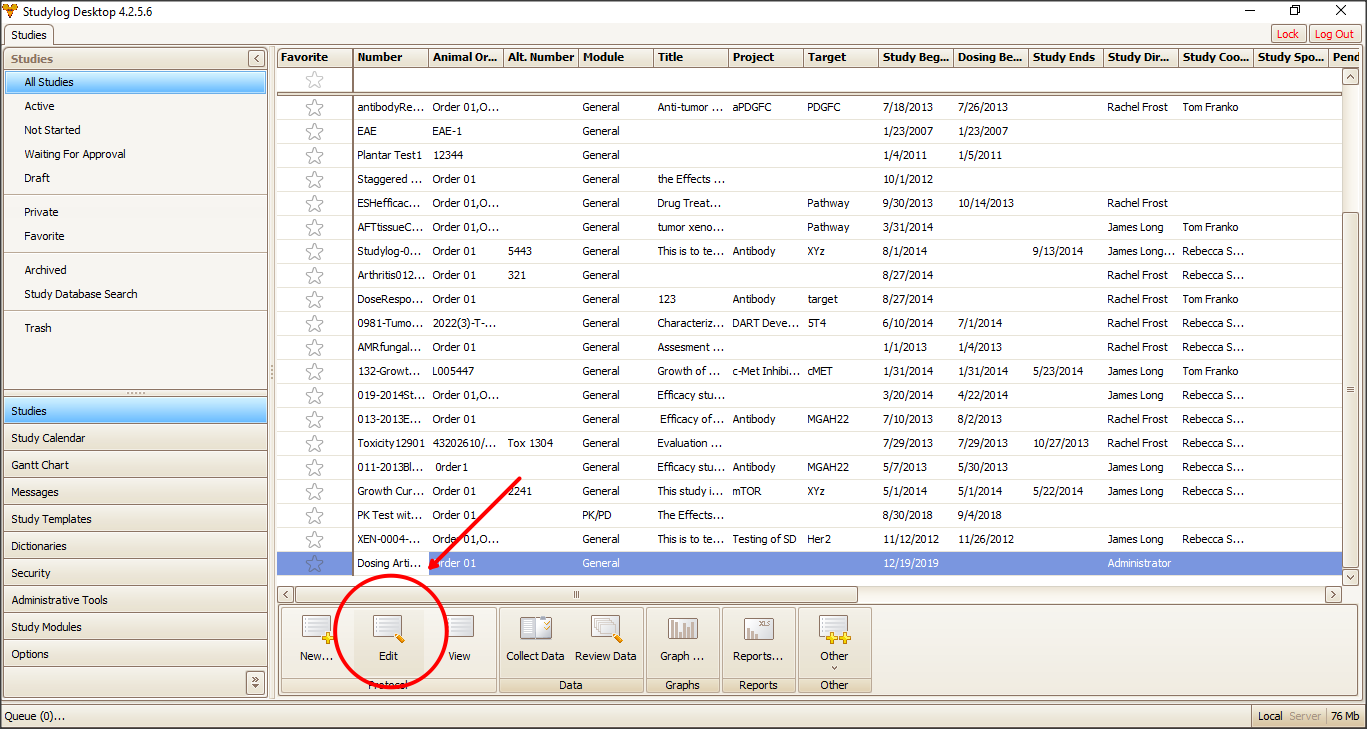The image size is (1367, 729).
Task: Open the Gantt Chart section
Action: click(135, 465)
